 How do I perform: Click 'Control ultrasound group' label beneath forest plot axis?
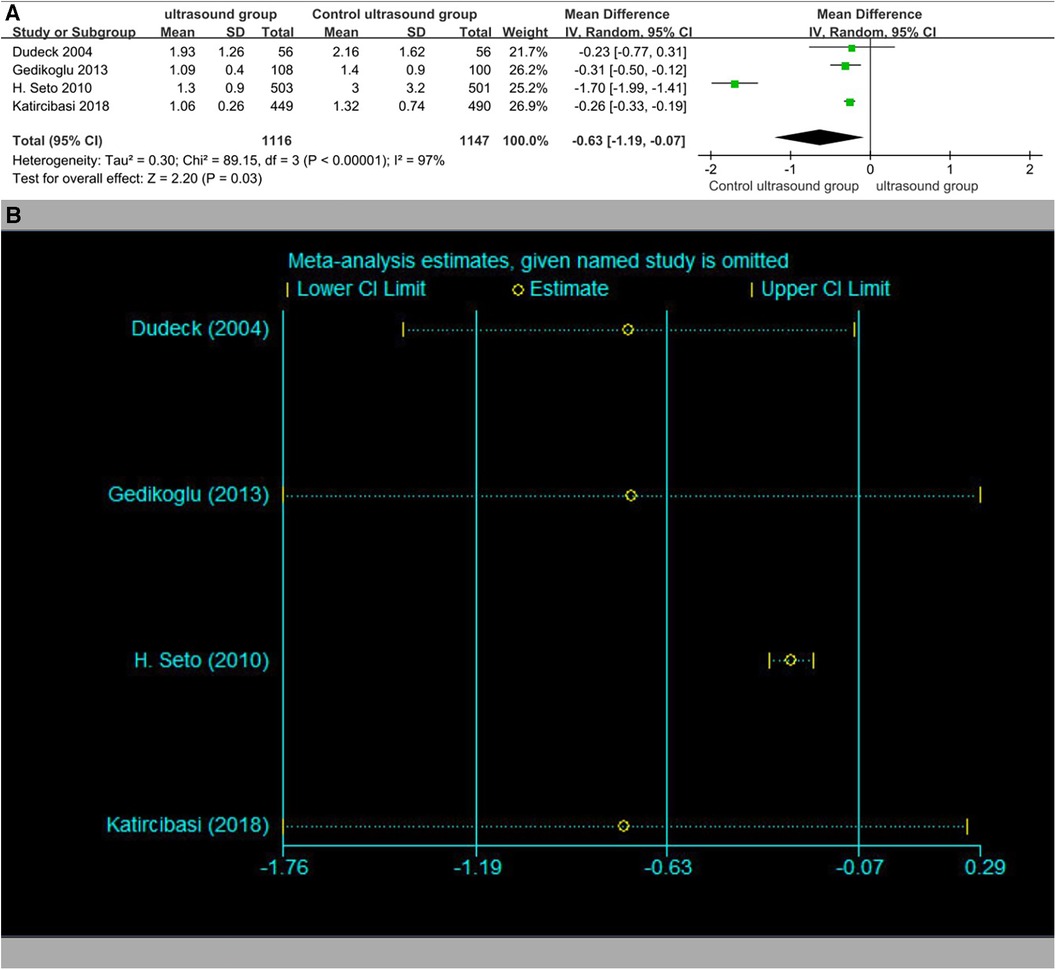tap(784, 187)
